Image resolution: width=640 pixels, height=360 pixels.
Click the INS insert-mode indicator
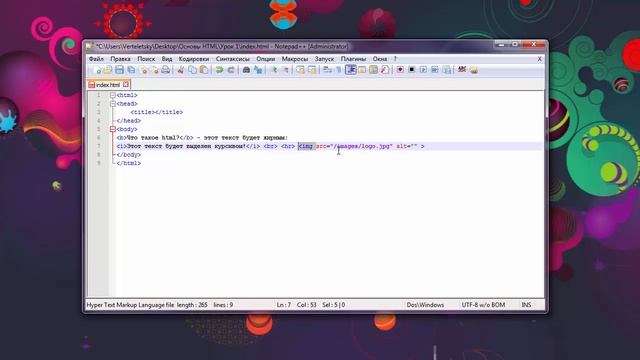click(526, 305)
